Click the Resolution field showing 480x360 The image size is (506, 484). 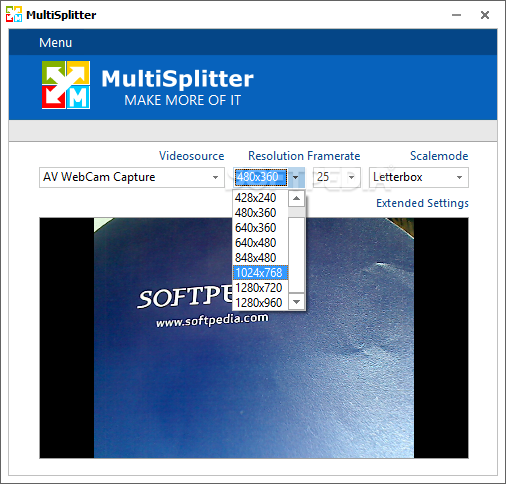261,177
